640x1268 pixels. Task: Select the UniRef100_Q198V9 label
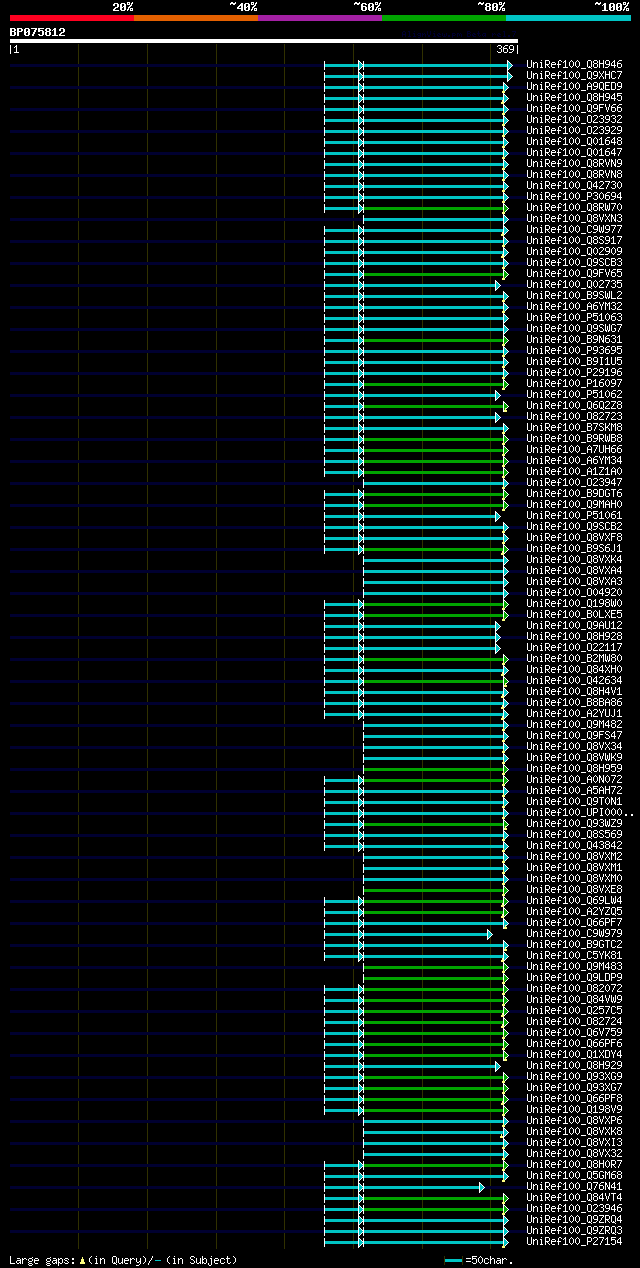[x=575, y=1109]
